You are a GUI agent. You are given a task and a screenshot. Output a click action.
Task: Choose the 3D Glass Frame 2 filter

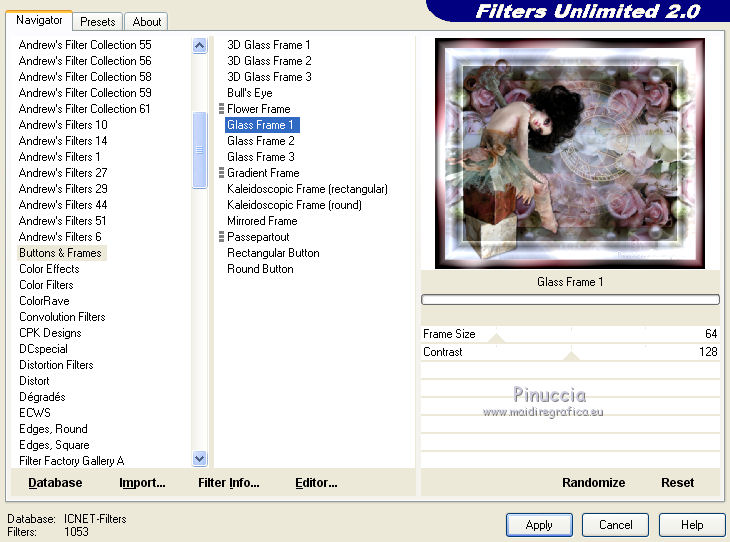coord(269,61)
